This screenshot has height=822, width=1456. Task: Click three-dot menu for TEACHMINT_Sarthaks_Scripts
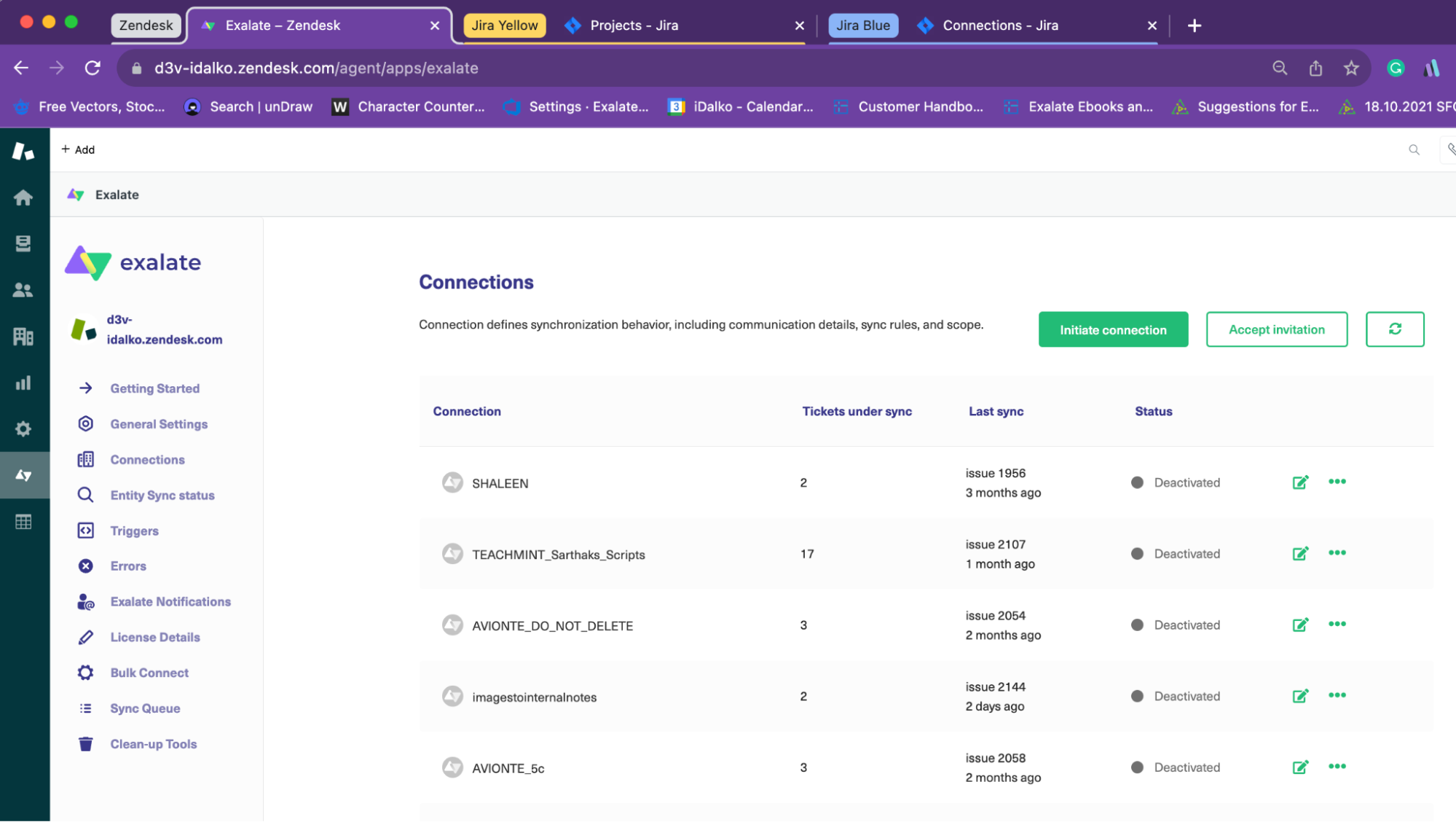[x=1337, y=553]
